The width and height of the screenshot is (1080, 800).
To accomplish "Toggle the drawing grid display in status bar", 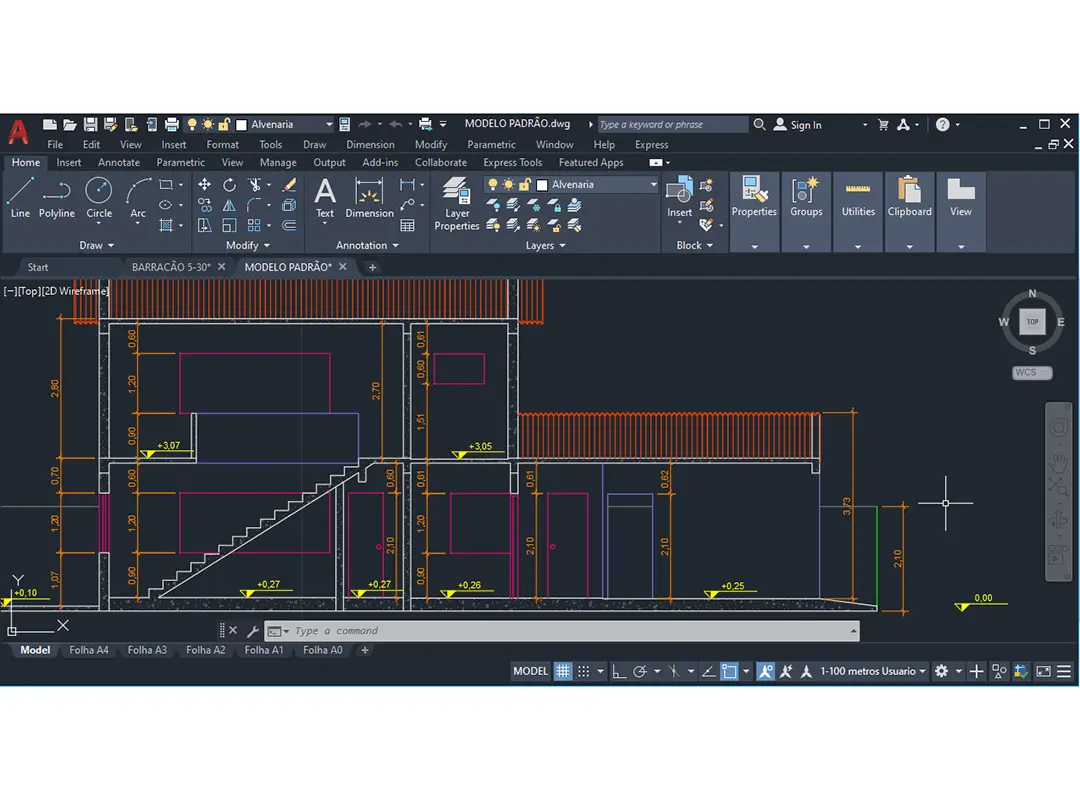I will coord(564,671).
